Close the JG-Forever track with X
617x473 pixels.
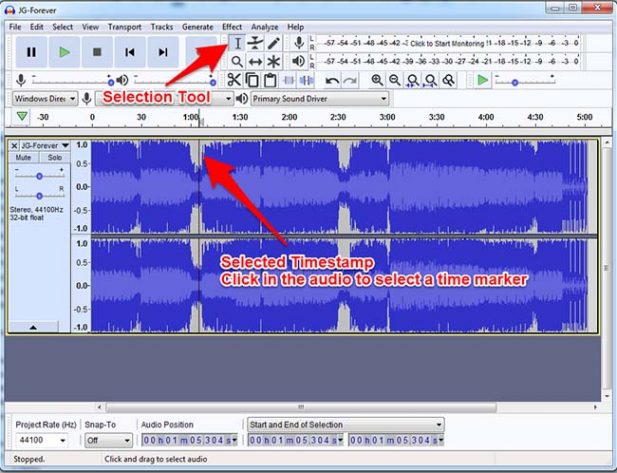click(14, 146)
